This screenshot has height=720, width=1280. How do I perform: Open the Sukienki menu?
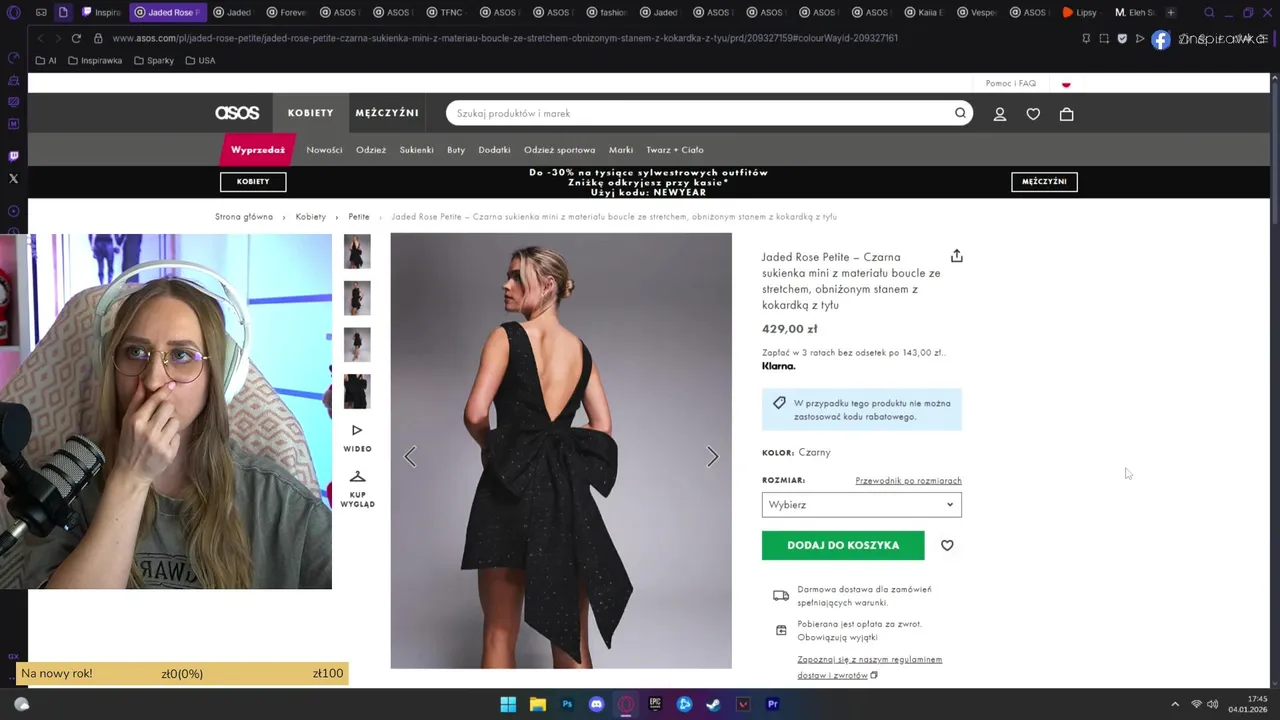[416, 150]
